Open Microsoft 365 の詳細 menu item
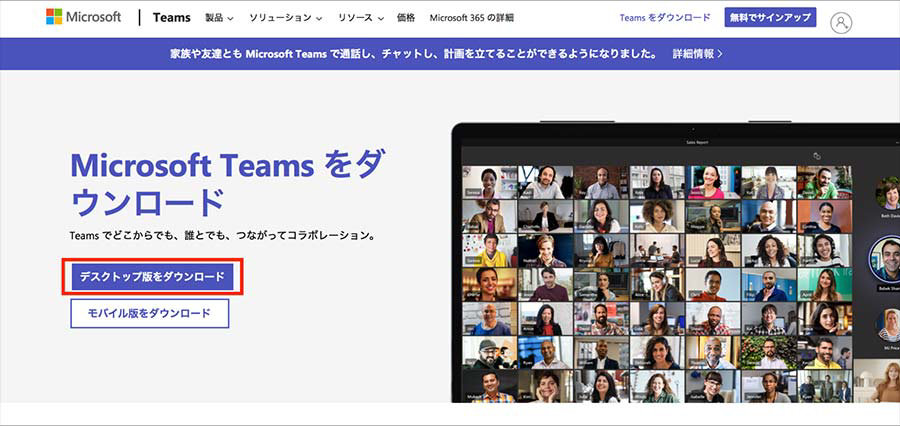The height and width of the screenshot is (426, 900). click(471, 18)
